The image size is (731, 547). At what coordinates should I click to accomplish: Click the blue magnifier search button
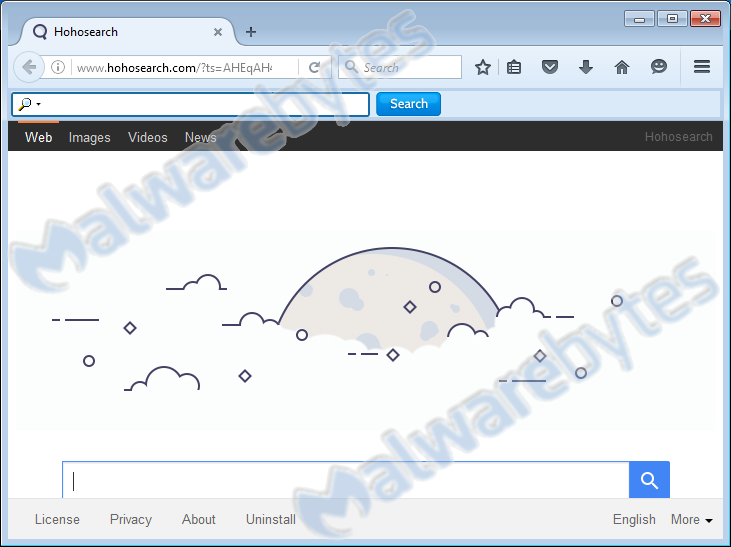pos(649,481)
